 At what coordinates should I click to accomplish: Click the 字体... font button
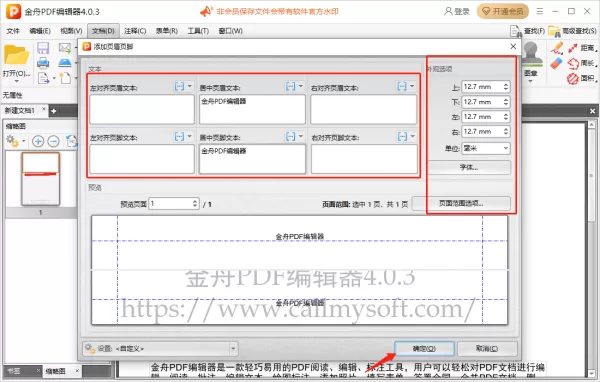pos(469,167)
